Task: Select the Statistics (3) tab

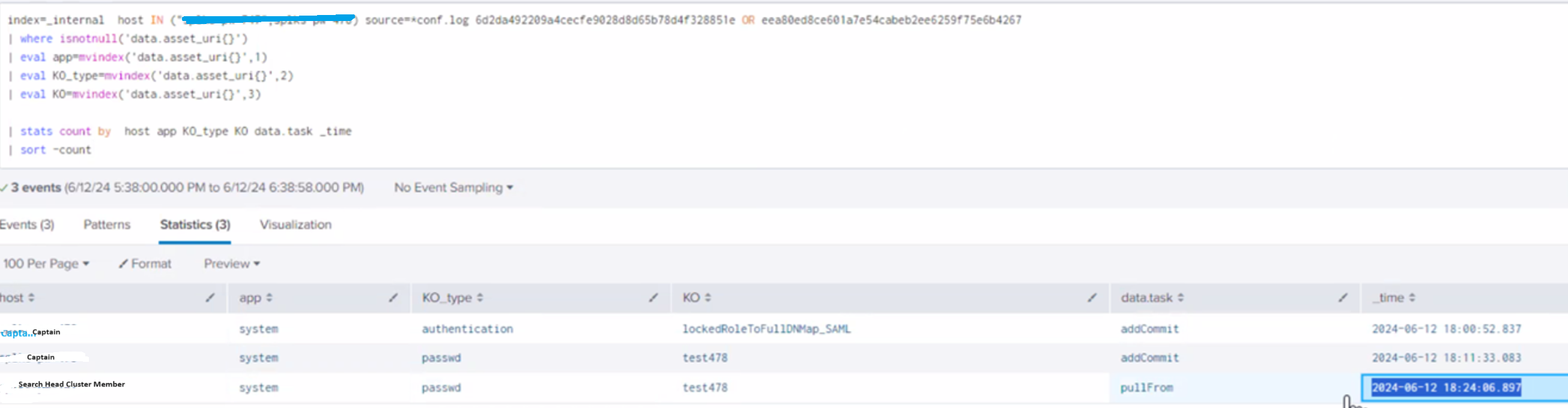Action: (195, 224)
